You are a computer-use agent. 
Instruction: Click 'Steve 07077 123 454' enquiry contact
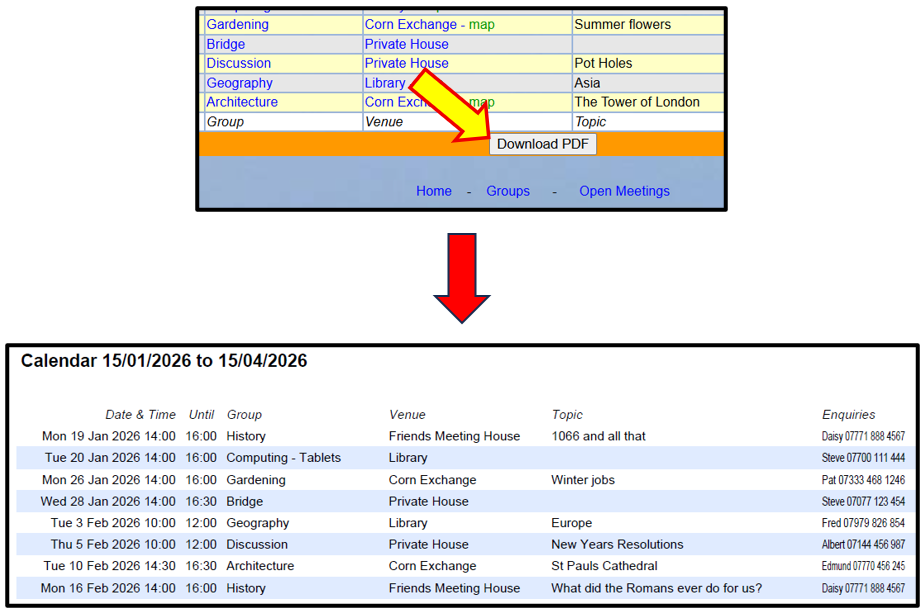[x=863, y=502]
